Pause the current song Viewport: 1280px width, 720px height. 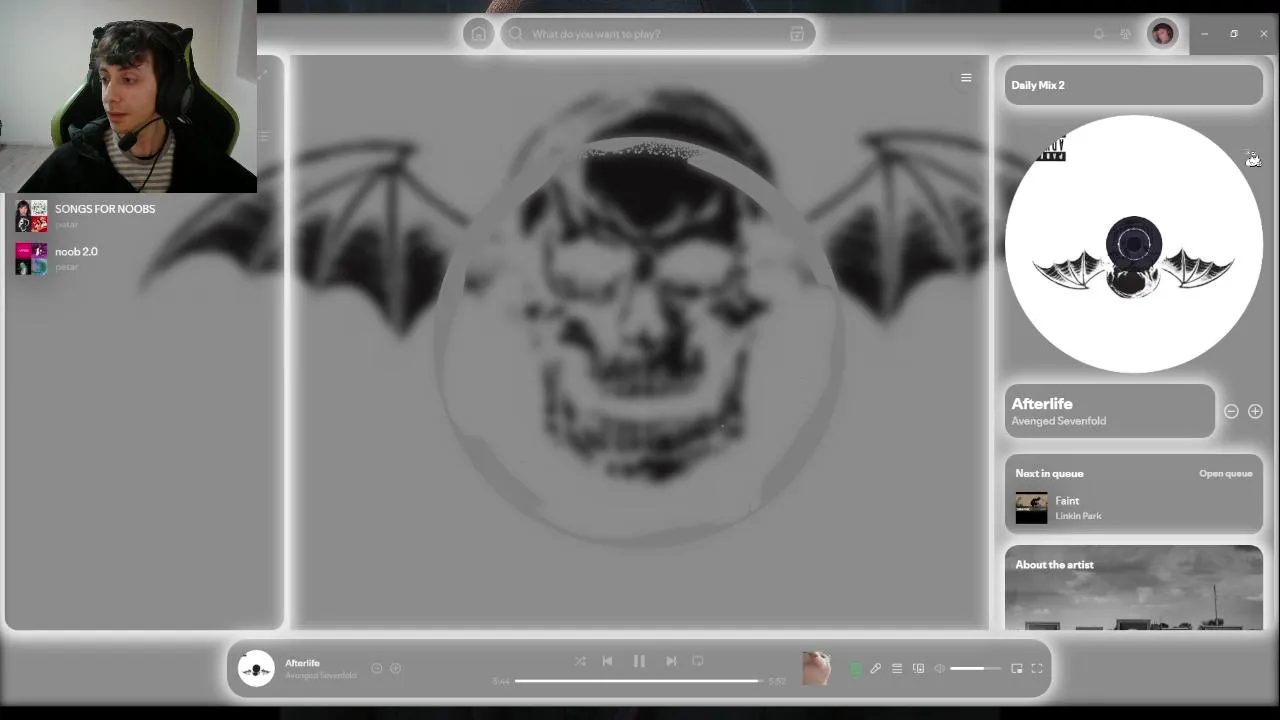(639, 661)
